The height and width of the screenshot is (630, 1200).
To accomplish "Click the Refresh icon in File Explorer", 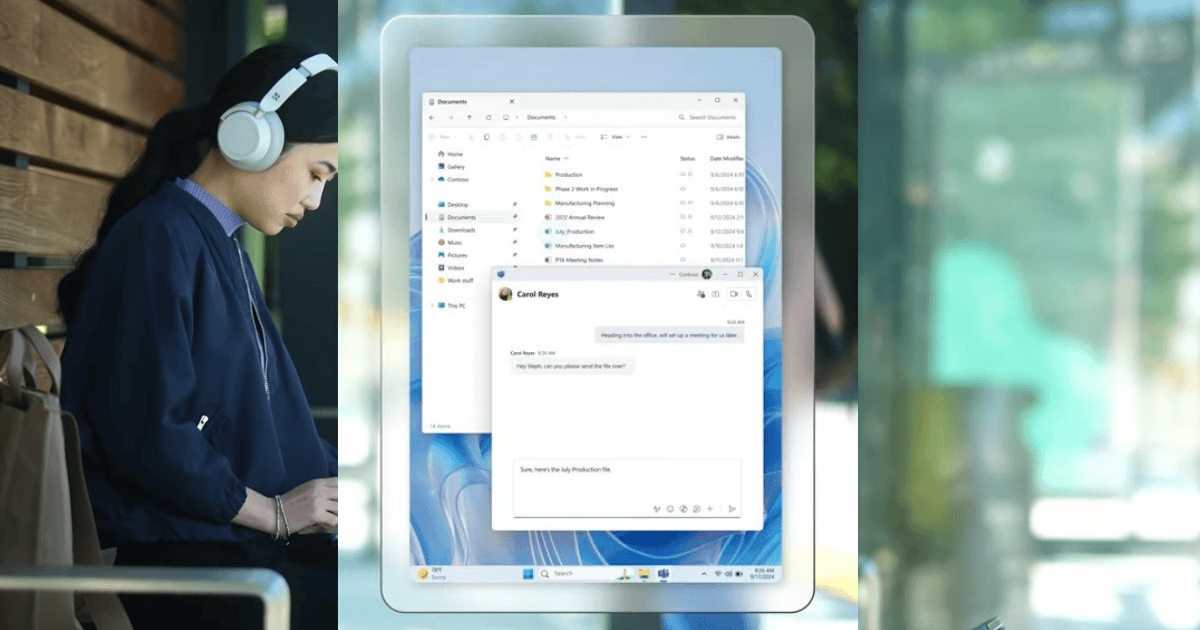I will point(488,117).
